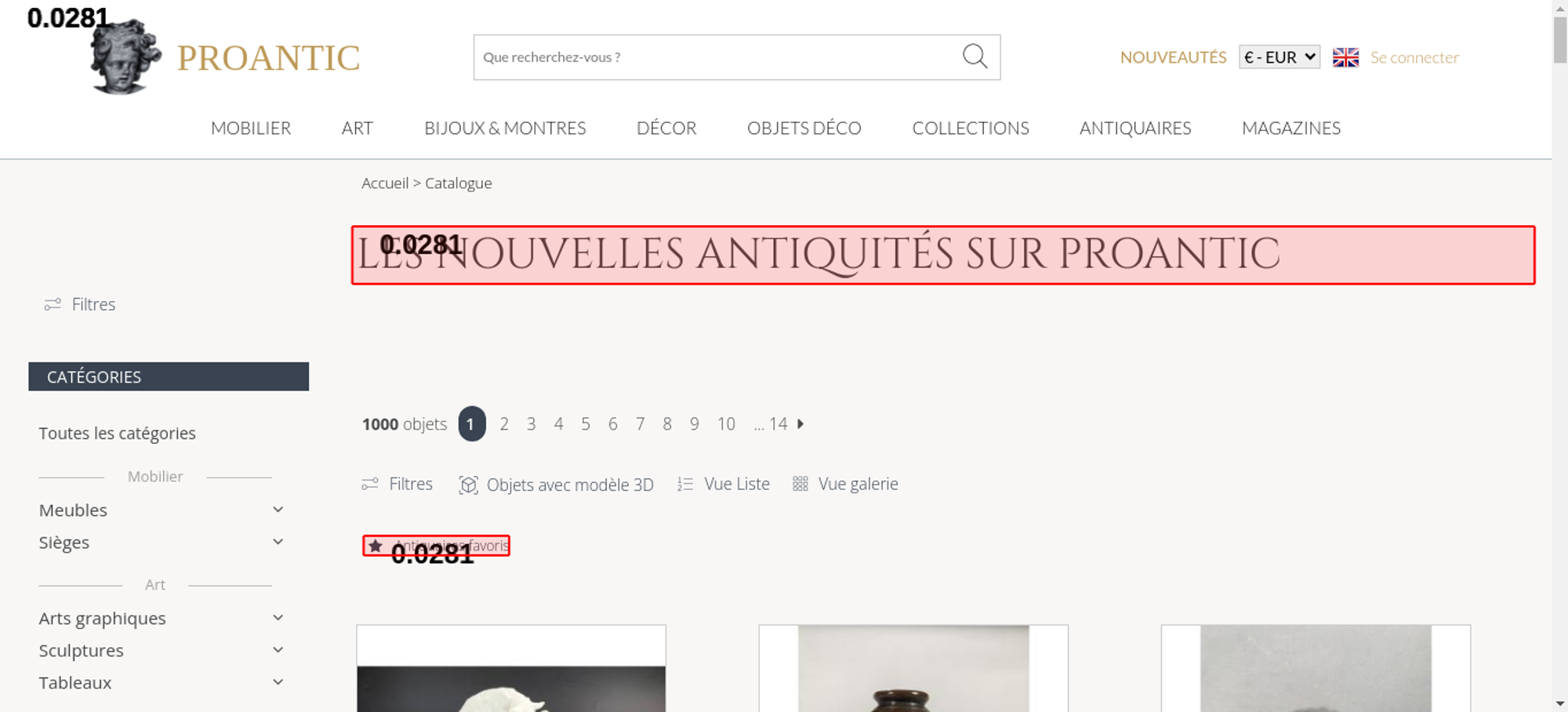
Task: Click the vertical scrollbar thumb
Action: tap(1560, 39)
